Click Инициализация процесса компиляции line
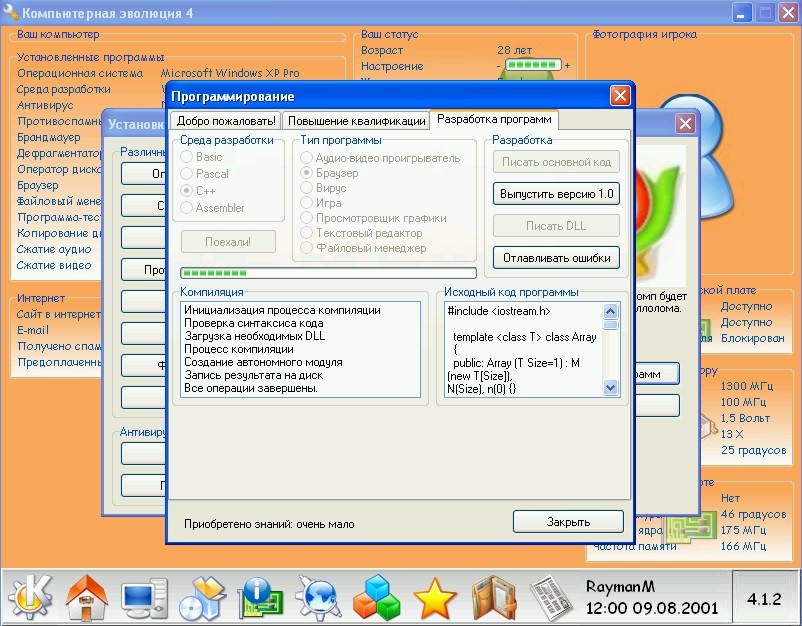802x626 pixels. coord(282,310)
